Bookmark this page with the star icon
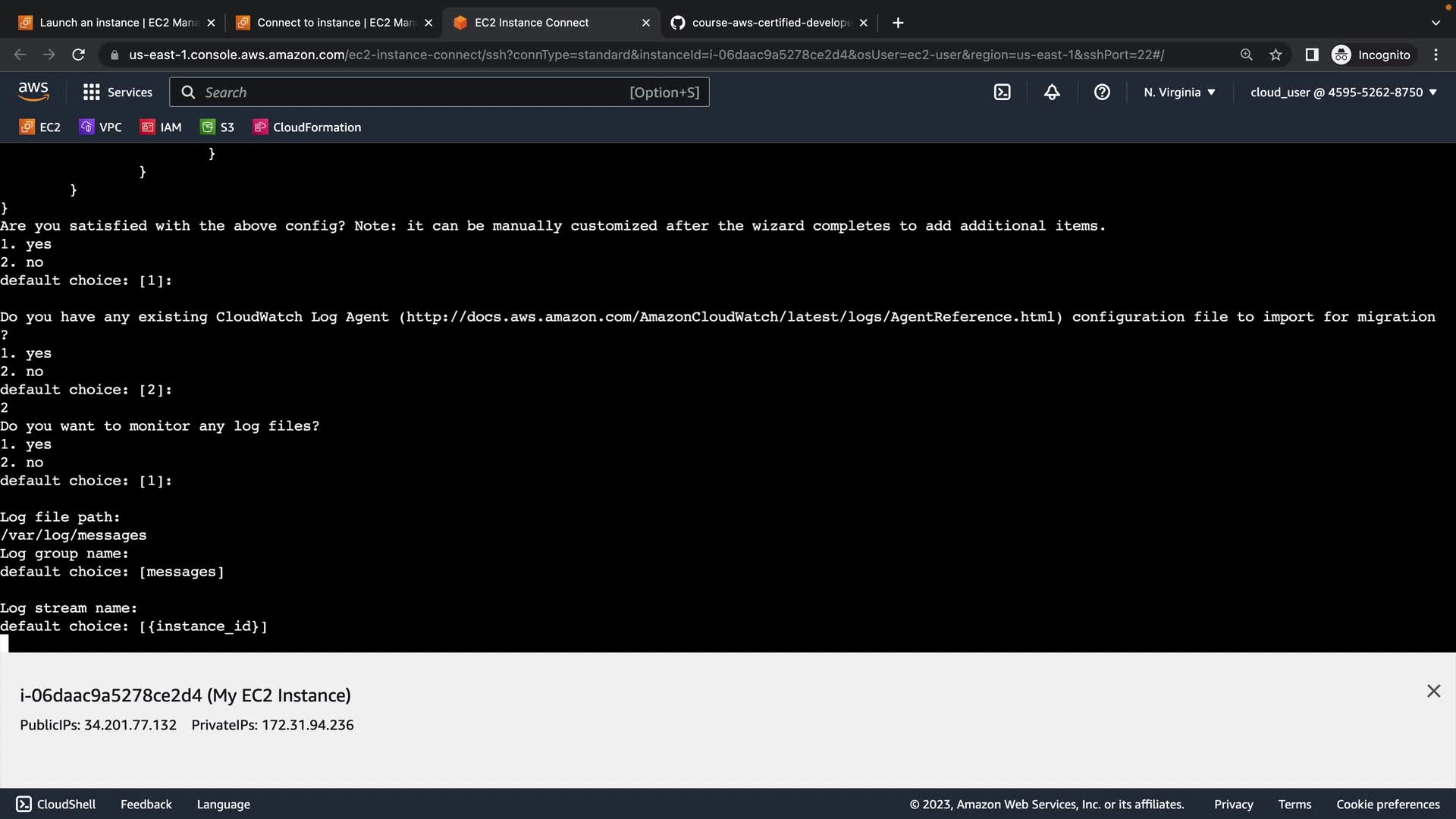The image size is (1456, 819). click(1276, 55)
